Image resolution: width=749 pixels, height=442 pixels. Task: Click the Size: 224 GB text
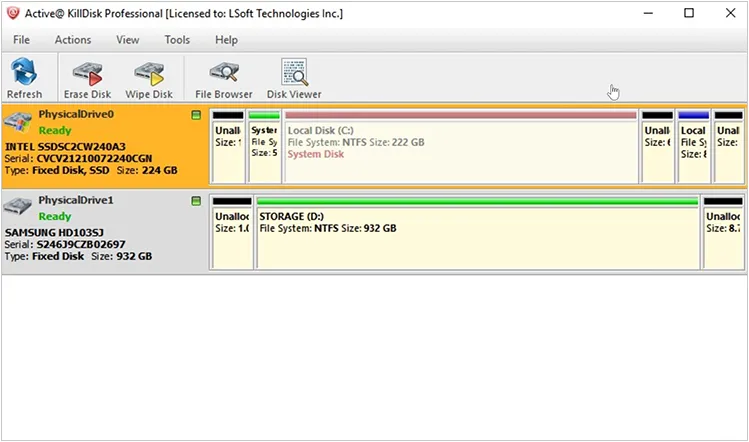tap(147, 170)
